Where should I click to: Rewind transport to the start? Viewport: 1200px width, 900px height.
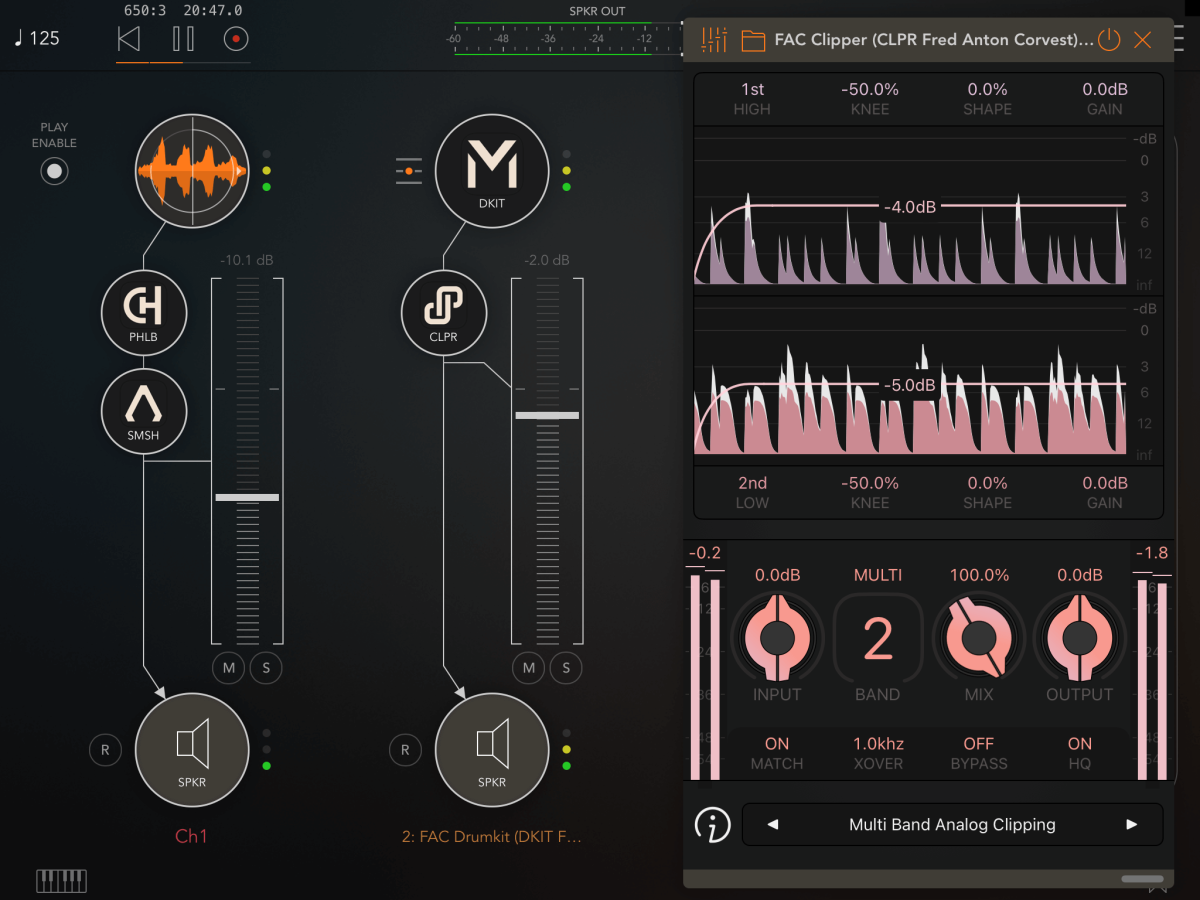(x=129, y=39)
